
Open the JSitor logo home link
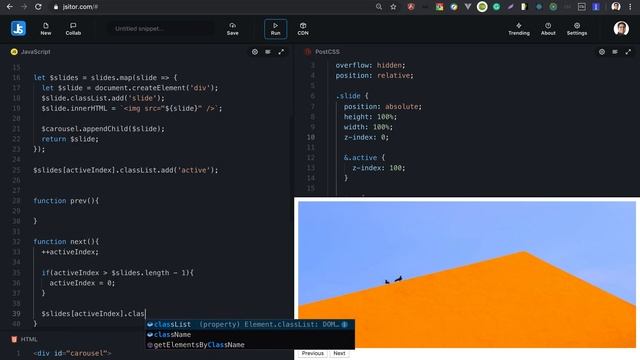18,29
